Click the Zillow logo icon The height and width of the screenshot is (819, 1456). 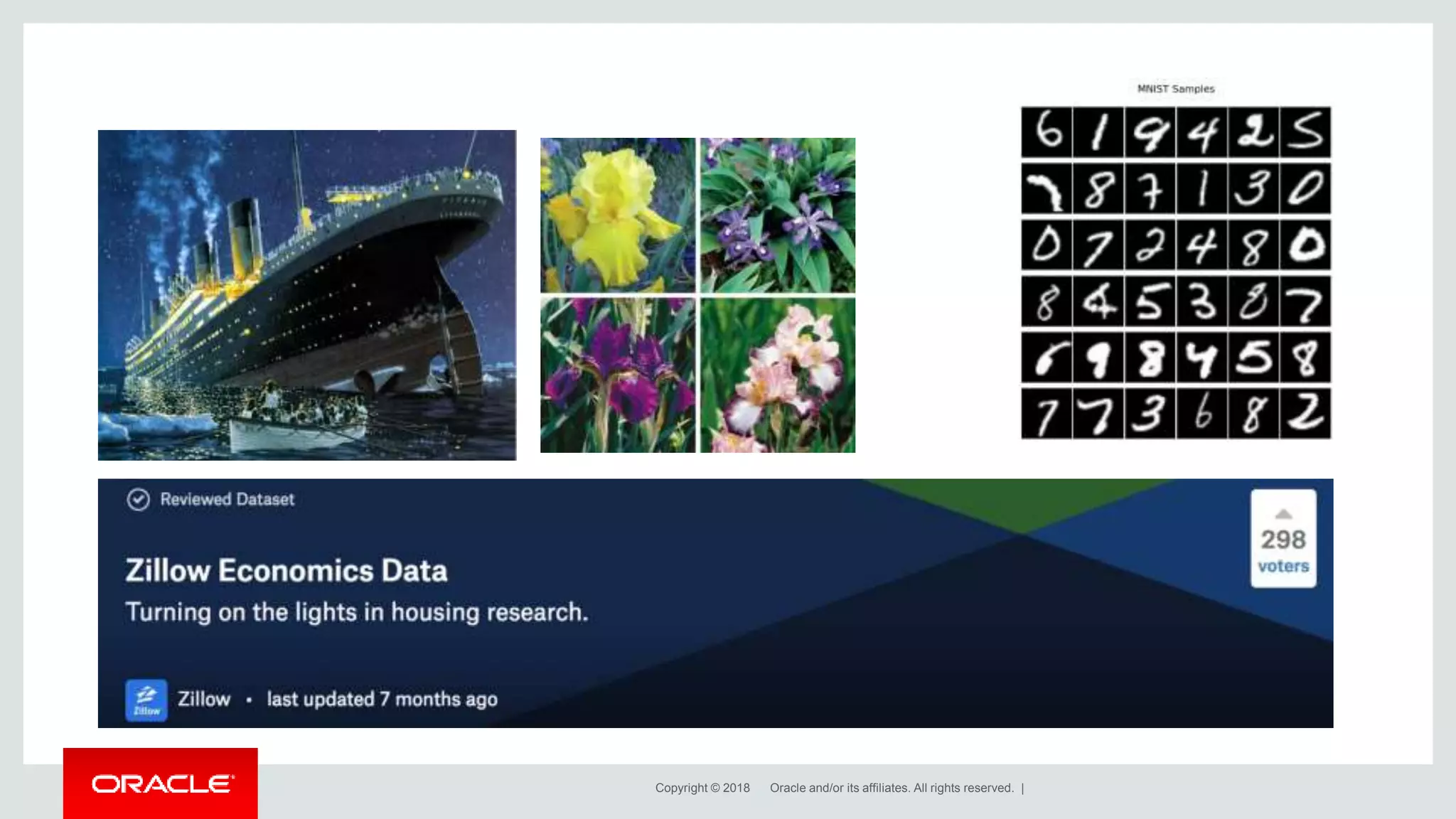click(x=146, y=700)
